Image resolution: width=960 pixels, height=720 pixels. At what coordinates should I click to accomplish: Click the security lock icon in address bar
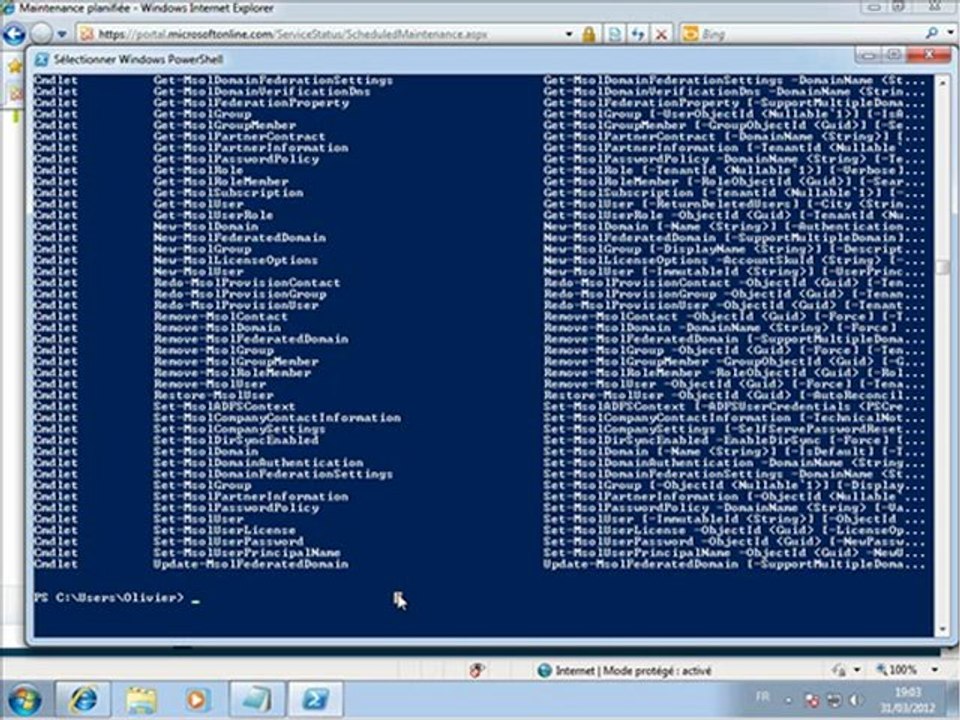coord(588,34)
